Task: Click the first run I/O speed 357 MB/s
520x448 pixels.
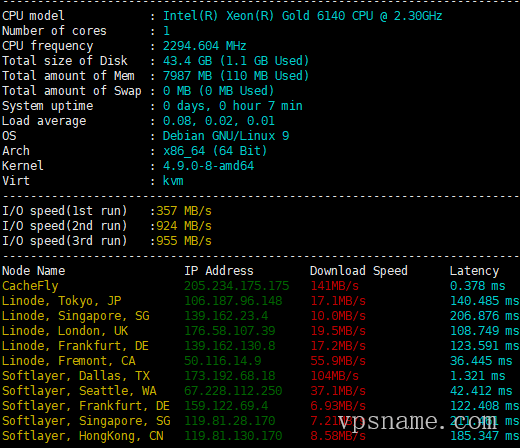Action: [184, 211]
